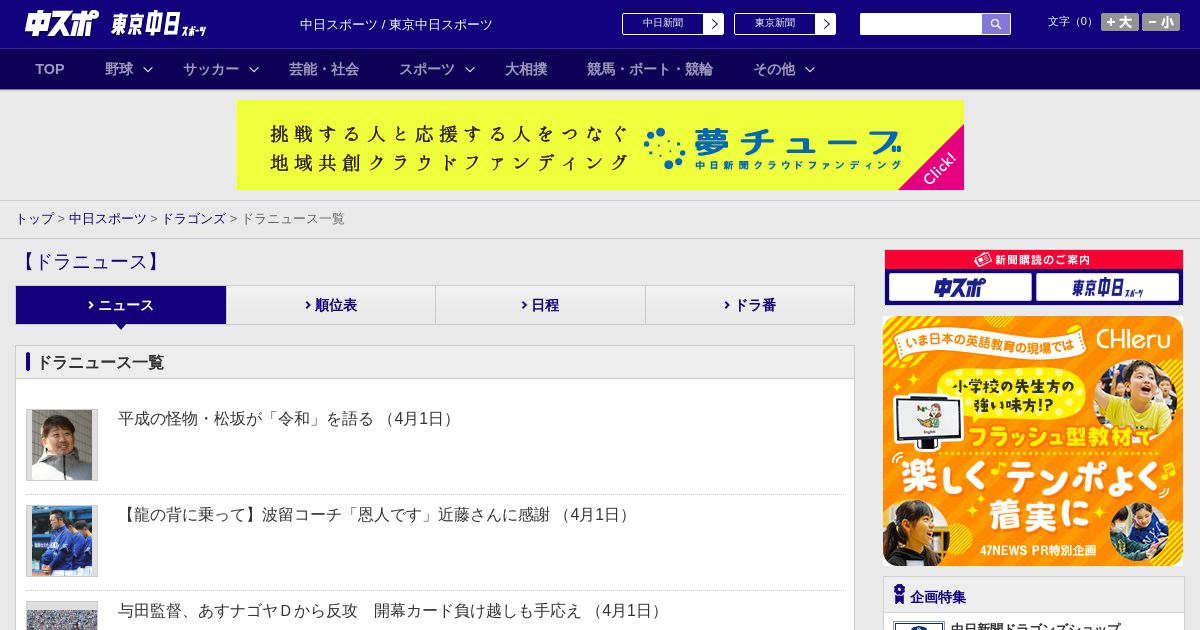Viewport: 1200px width, 630px height.
Task: Open the スポーツ navigation menu
Action: [427, 69]
